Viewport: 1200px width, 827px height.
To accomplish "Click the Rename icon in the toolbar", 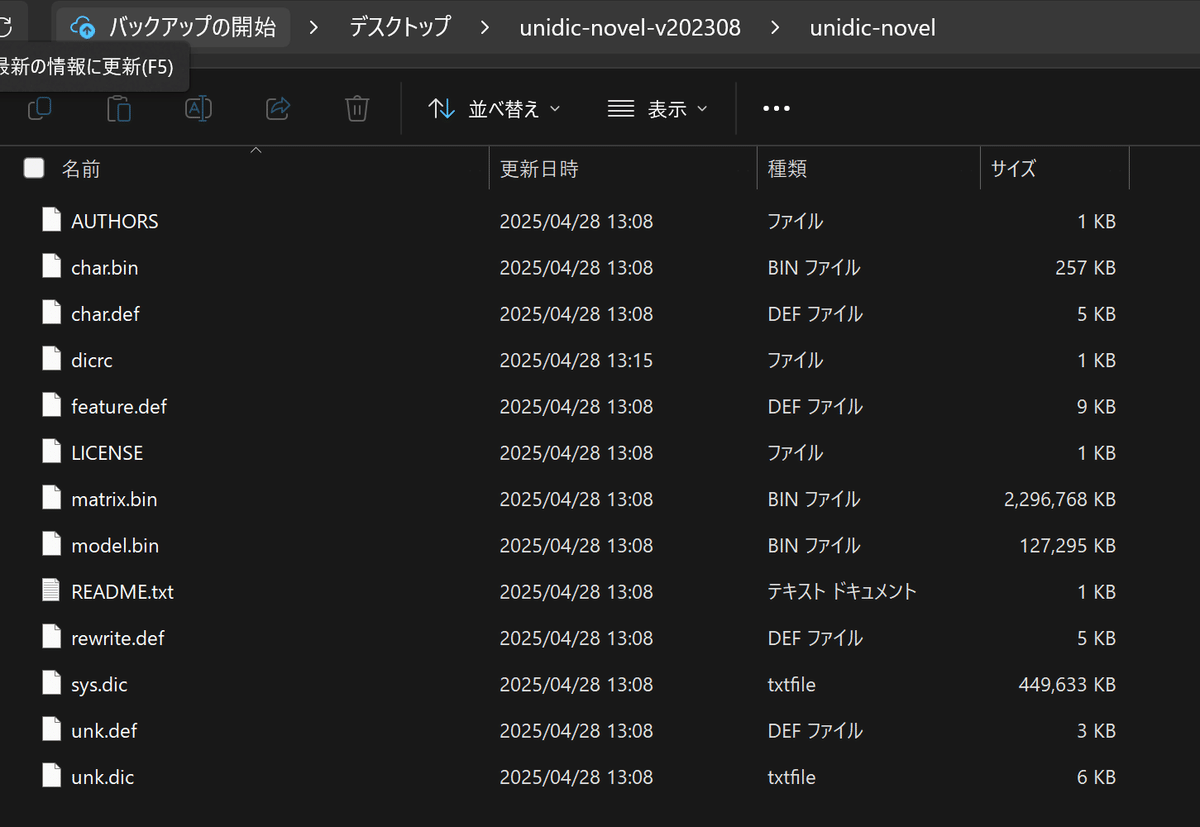I will coord(198,108).
